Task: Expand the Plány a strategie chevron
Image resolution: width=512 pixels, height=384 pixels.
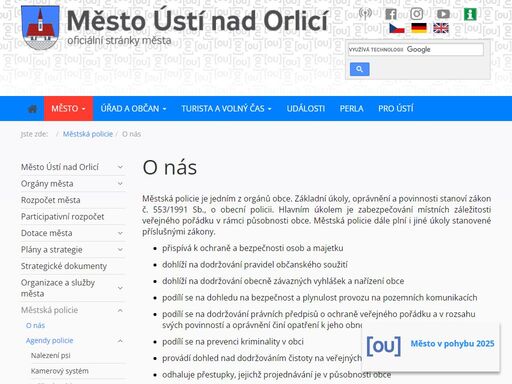Action: (x=120, y=250)
